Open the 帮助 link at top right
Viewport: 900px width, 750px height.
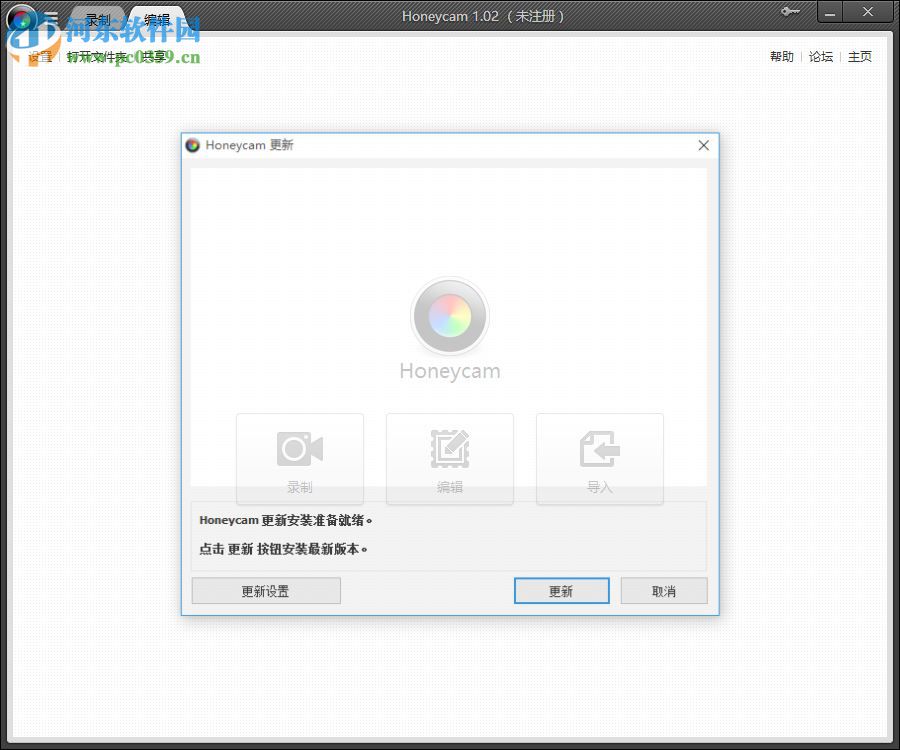tap(781, 57)
